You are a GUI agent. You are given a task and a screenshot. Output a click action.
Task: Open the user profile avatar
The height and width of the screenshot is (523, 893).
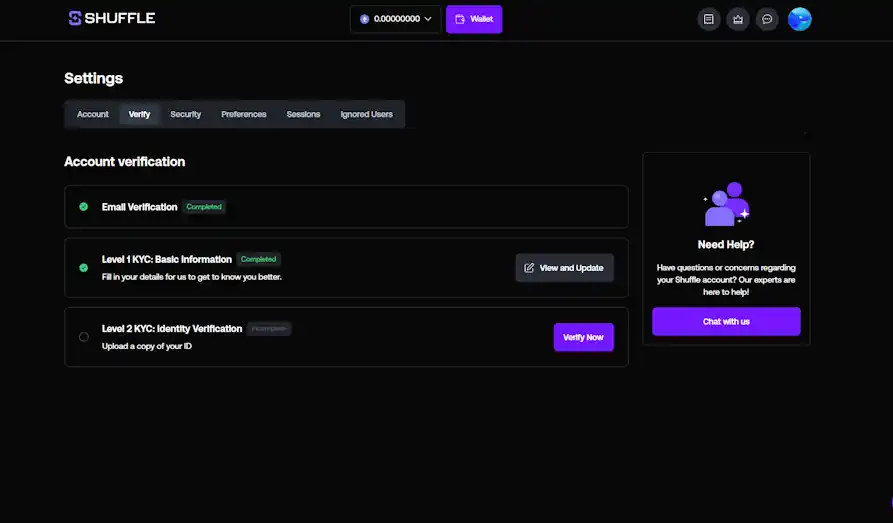point(799,19)
